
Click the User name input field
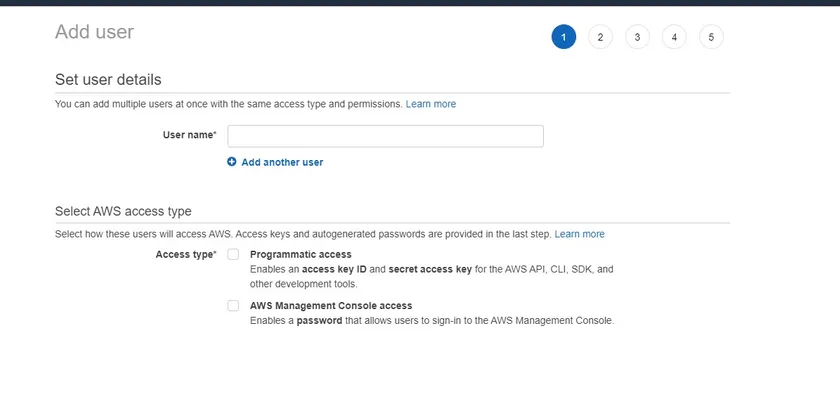[385, 136]
